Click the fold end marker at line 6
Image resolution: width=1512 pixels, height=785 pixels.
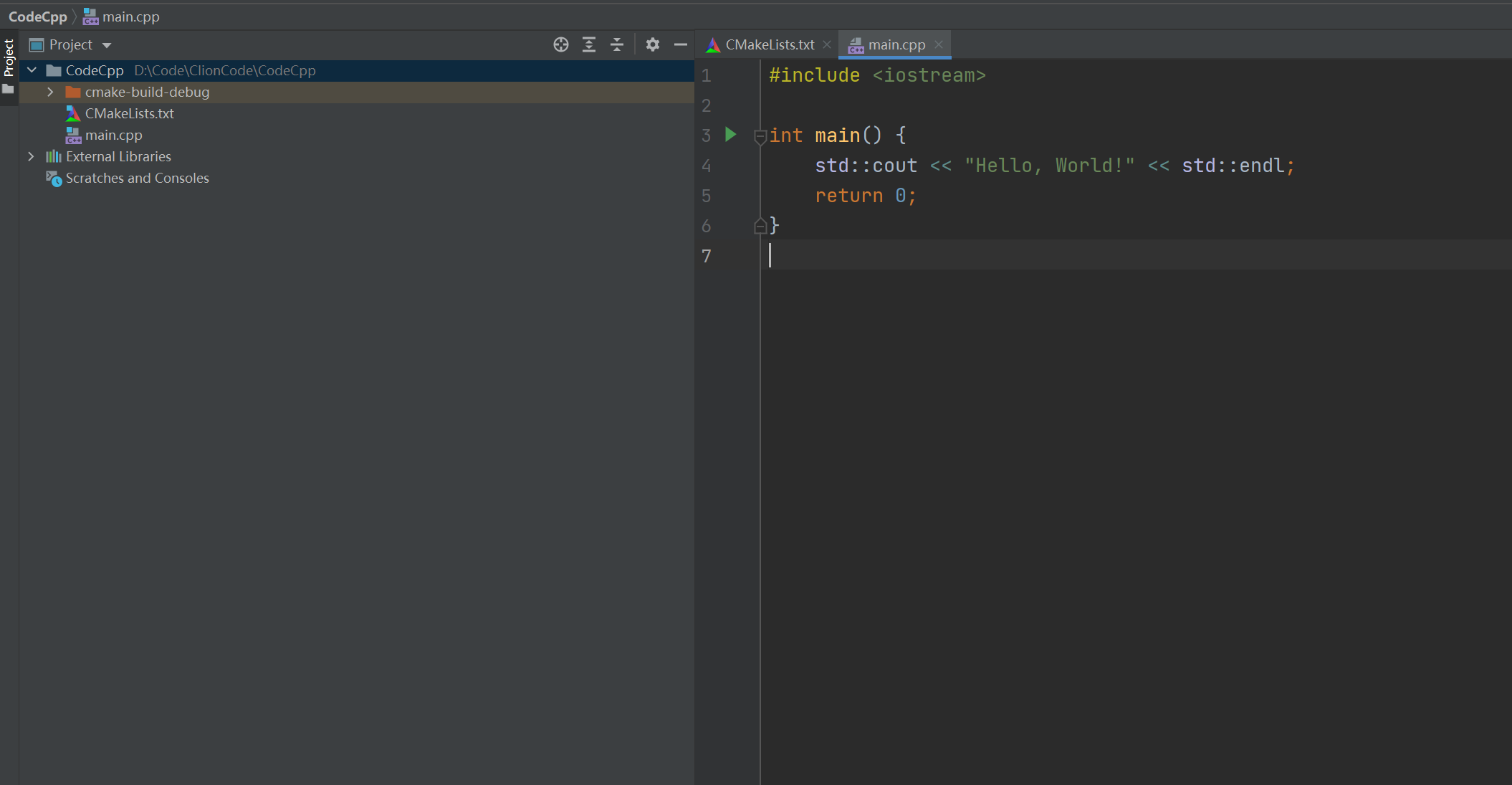[760, 226]
